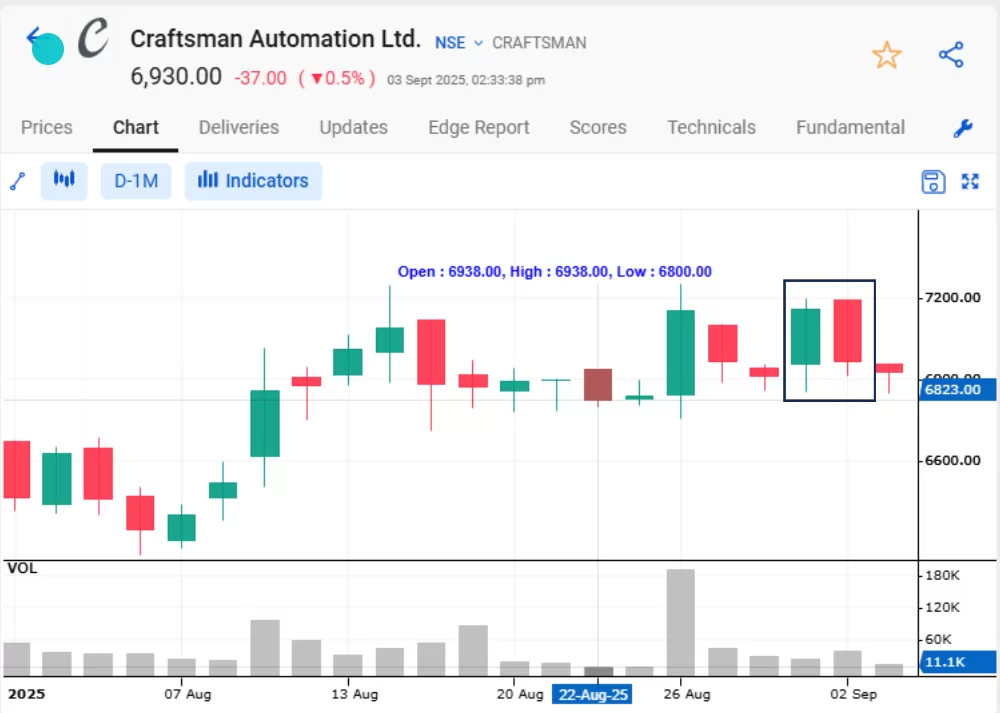Click the VOL panel label
The width and height of the screenshot is (1000, 713).
(x=22, y=568)
